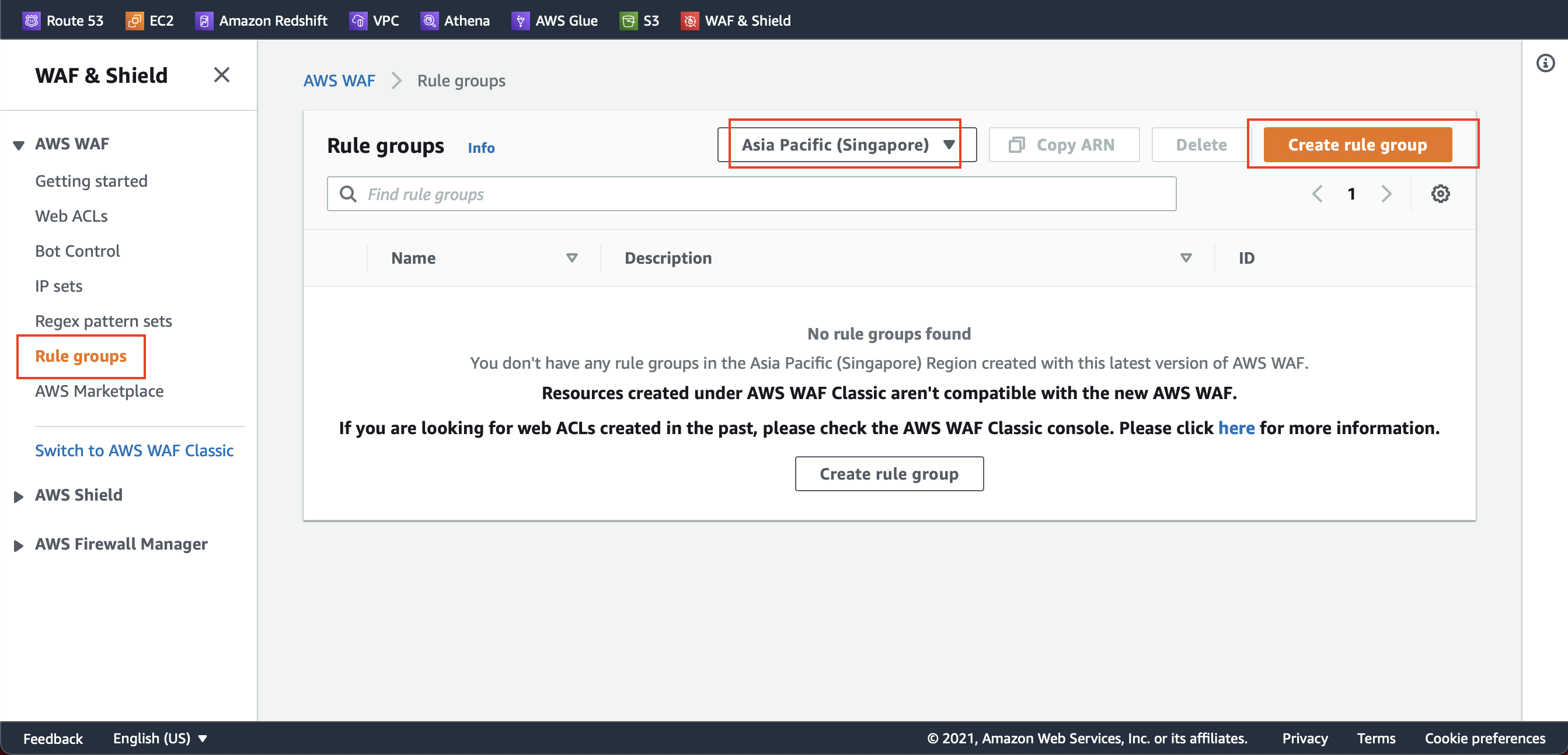Select Rule groups in sidebar
This screenshot has width=1568, height=755.
click(x=81, y=356)
